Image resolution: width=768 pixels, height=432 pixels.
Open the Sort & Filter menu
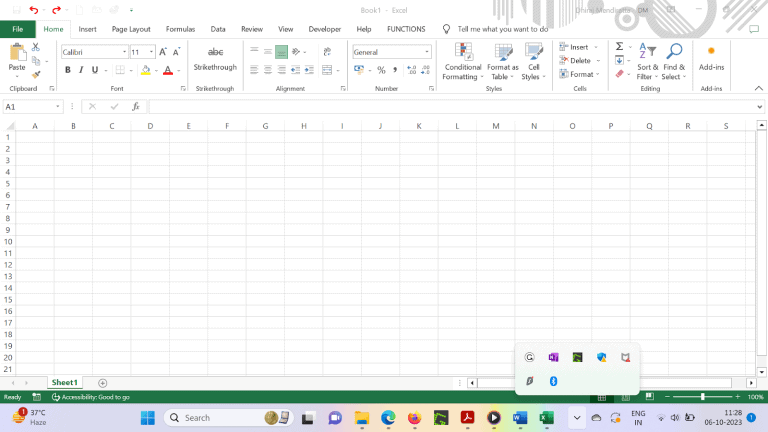[x=648, y=62]
